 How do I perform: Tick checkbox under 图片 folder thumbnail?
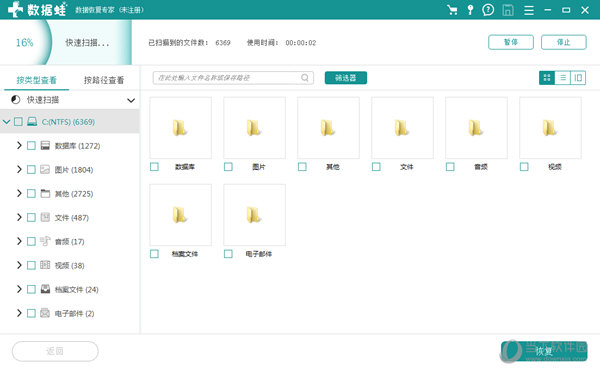click(x=228, y=167)
